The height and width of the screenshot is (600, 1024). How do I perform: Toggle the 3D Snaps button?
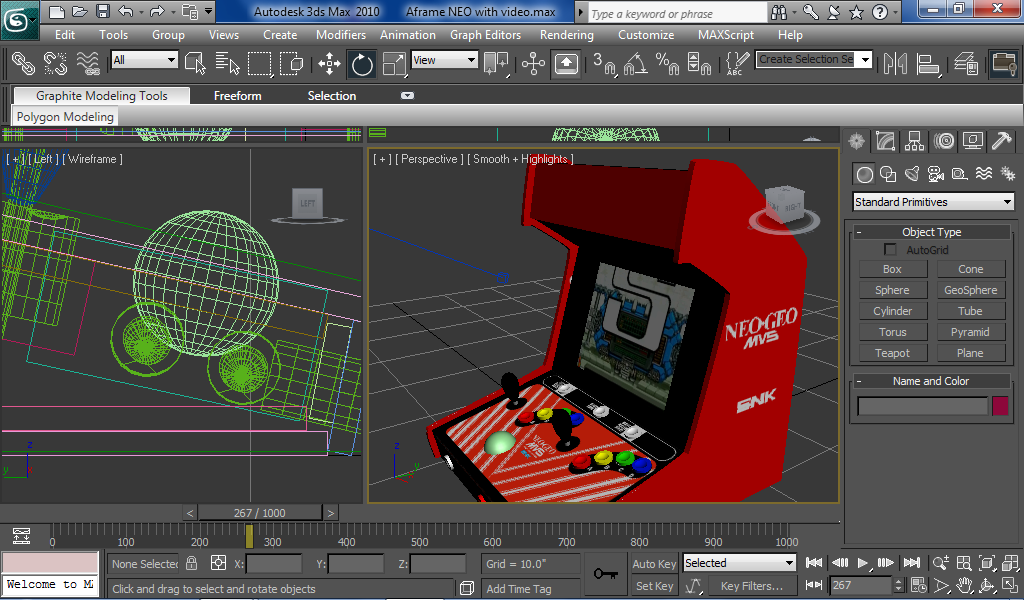(x=604, y=63)
